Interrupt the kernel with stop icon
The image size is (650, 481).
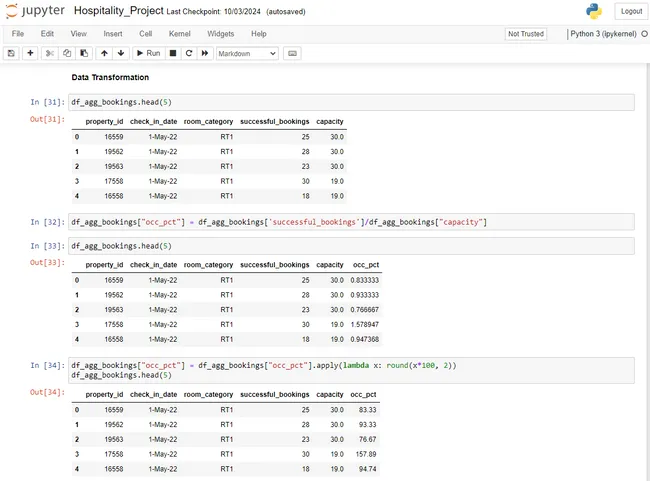[x=173, y=53]
